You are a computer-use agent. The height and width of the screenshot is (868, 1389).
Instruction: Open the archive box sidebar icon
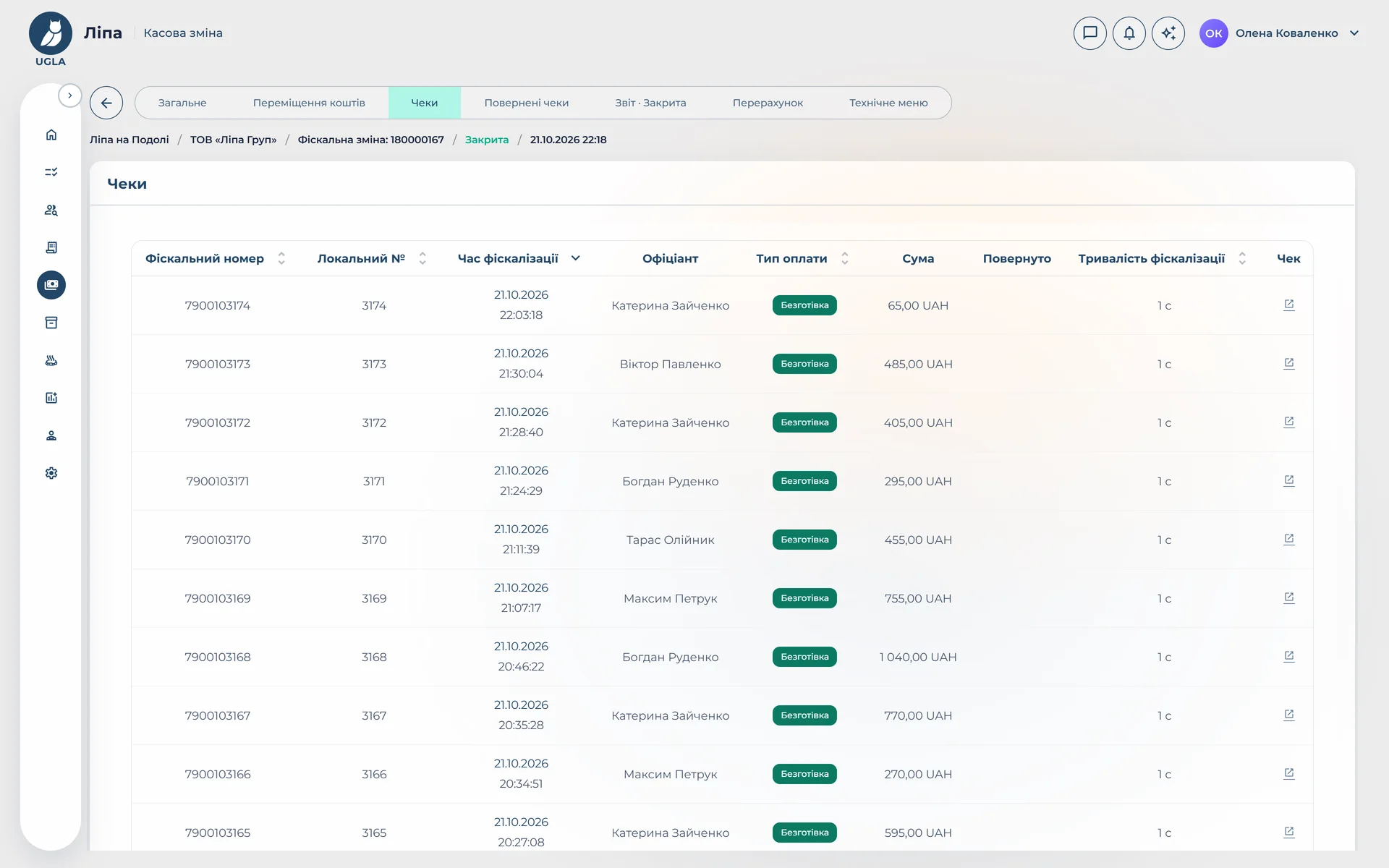pyautogui.click(x=51, y=323)
